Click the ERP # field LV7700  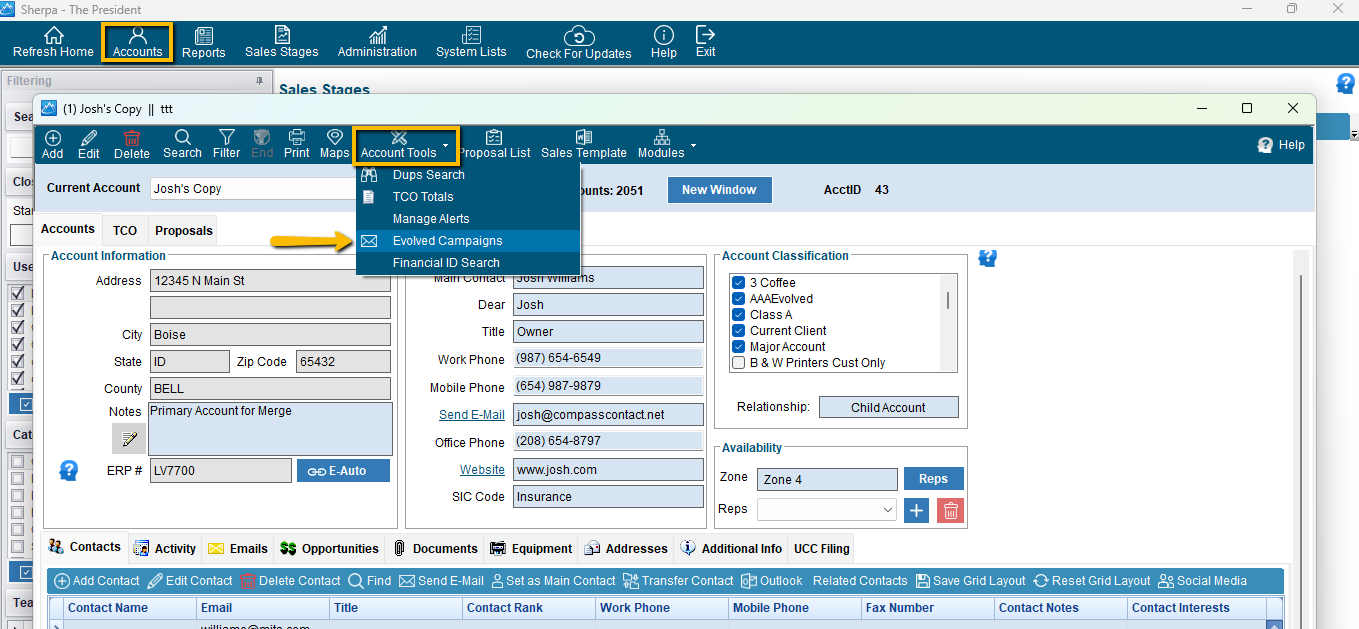click(x=221, y=471)
